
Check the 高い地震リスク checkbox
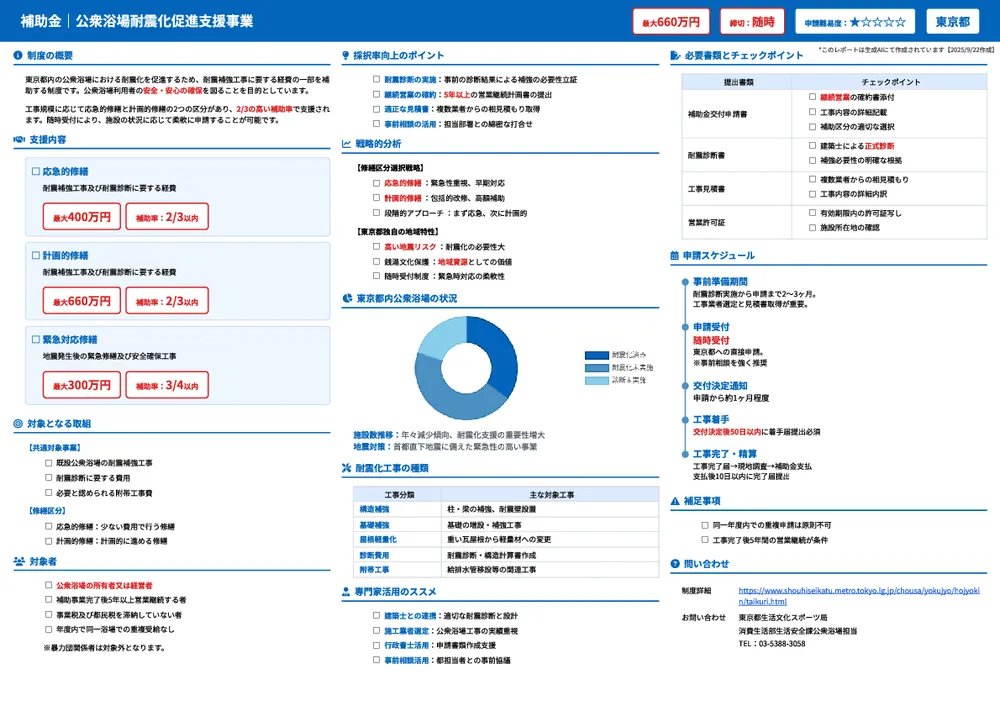pyautogui.click(x=375, y=245)
